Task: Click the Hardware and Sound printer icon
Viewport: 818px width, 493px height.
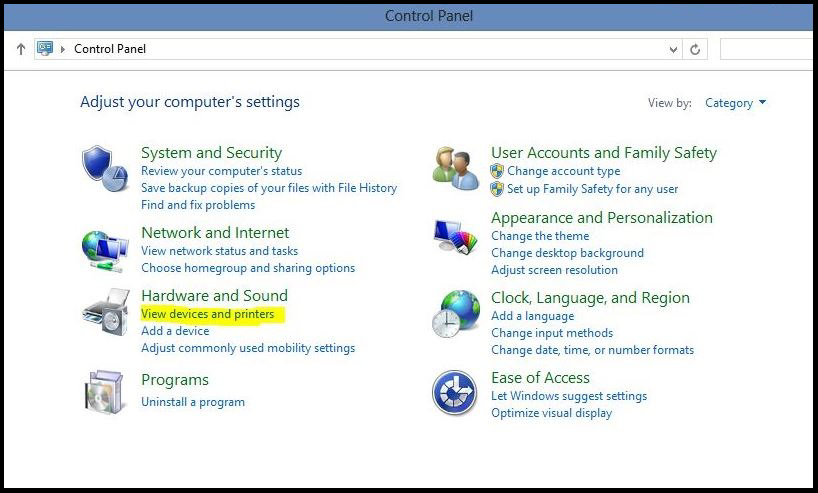Action: [x=106, y=312]
